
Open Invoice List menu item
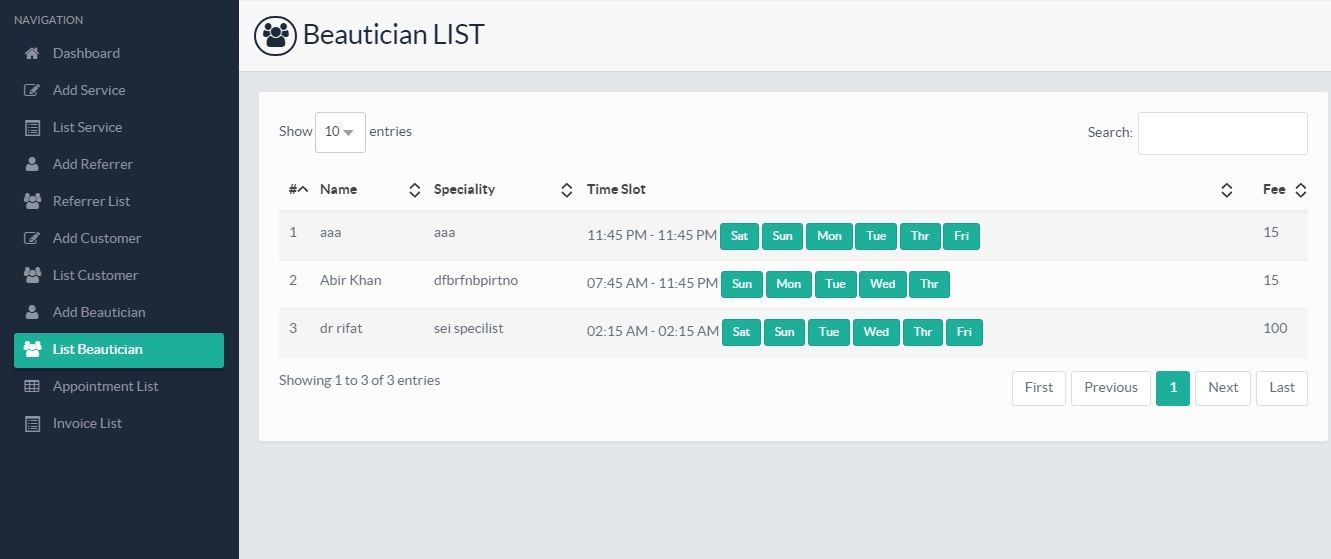click(x=87, y=423)
